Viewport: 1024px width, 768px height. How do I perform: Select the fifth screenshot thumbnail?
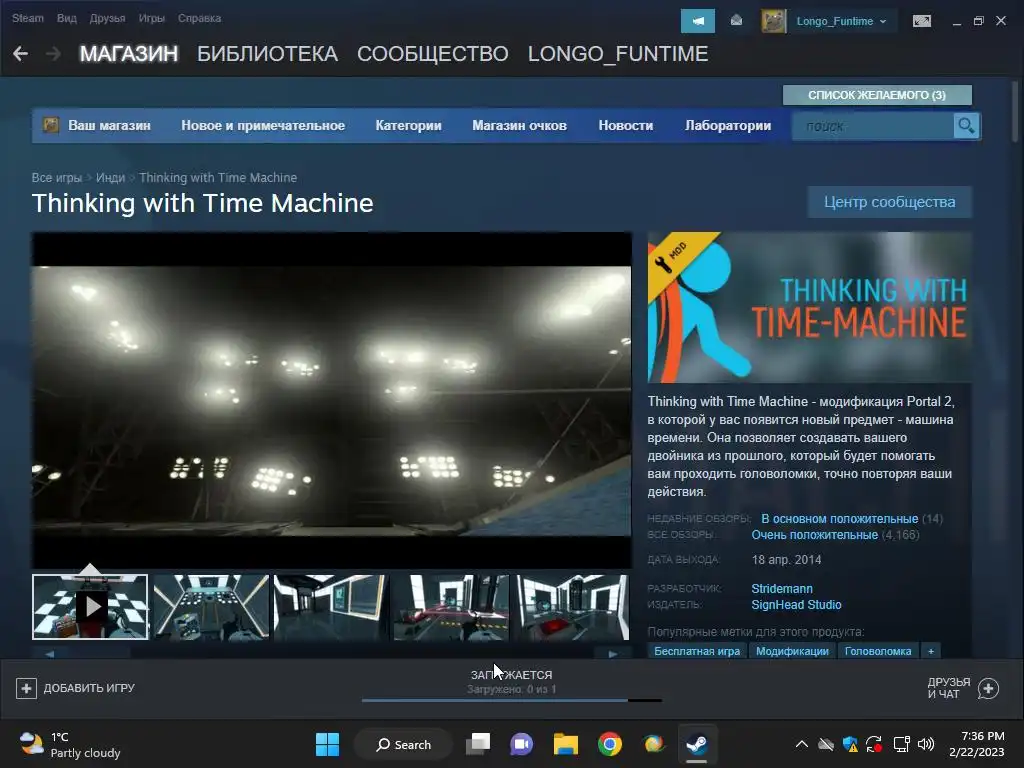point(572,607)
